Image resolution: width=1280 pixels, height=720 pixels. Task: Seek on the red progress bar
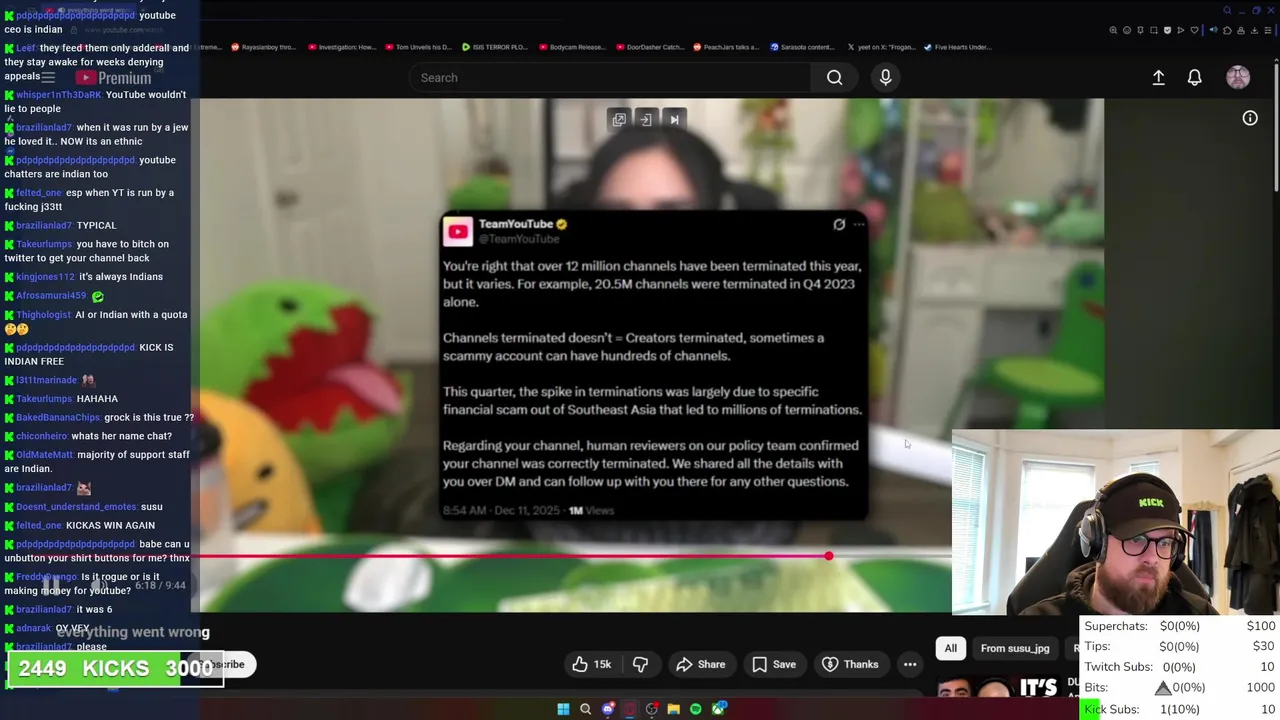tap(510, 555)
